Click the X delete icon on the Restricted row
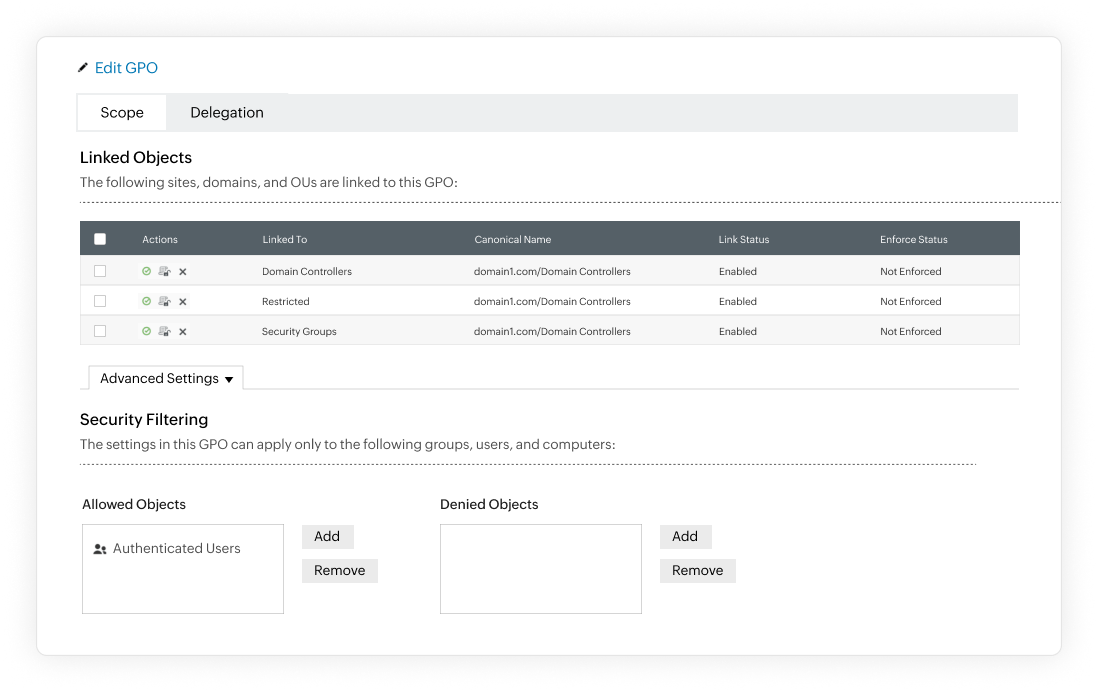The width and height of the screenshot is (1097, 691). tap(181, 301)
